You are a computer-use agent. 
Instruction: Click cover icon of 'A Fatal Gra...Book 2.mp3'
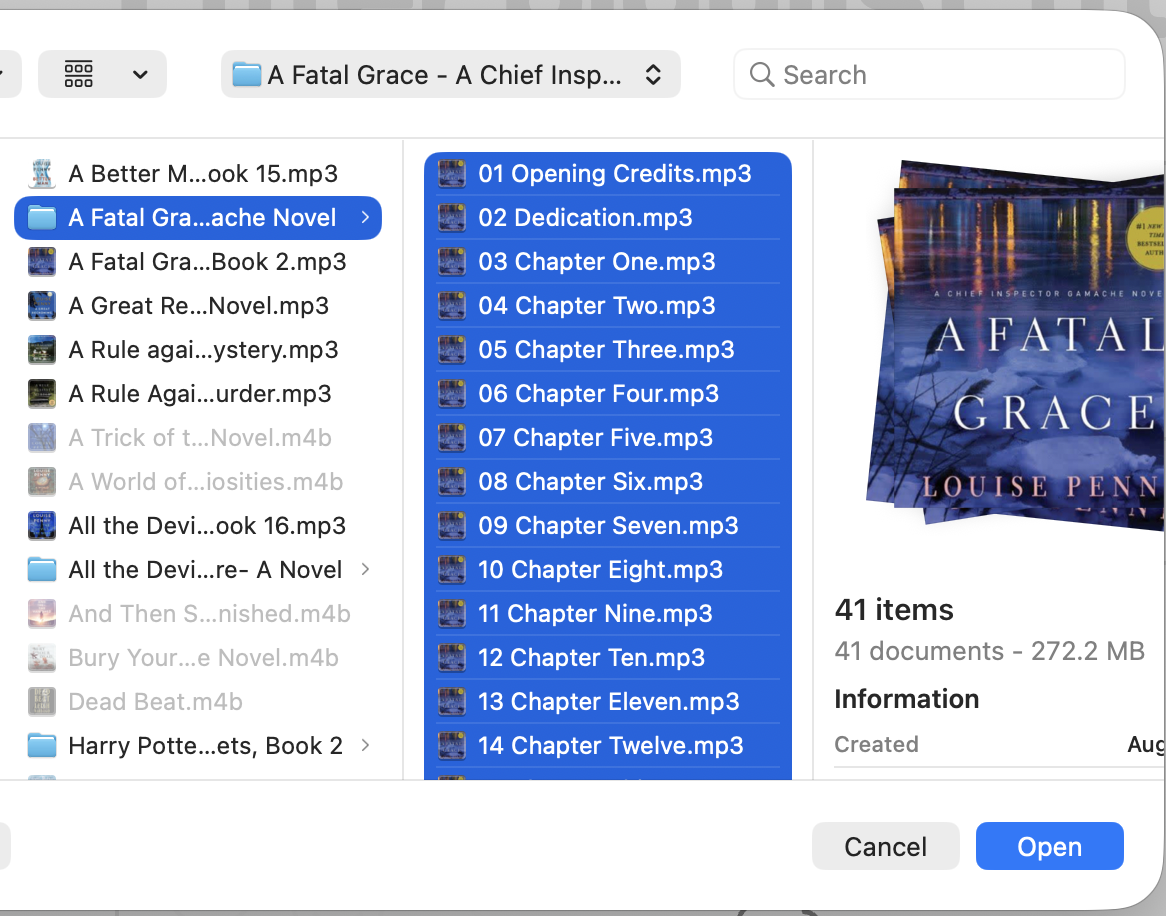point(42,262)
